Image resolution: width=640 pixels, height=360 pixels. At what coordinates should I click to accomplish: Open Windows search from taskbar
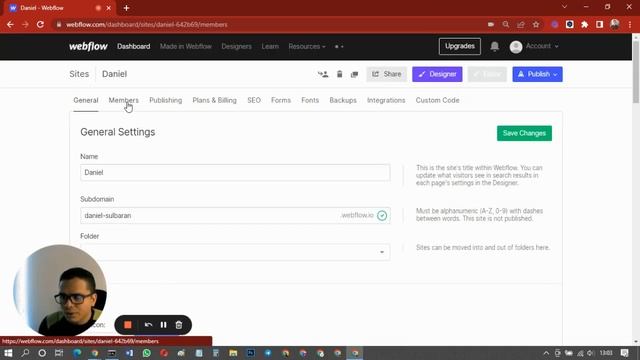(x=25, y=353)
